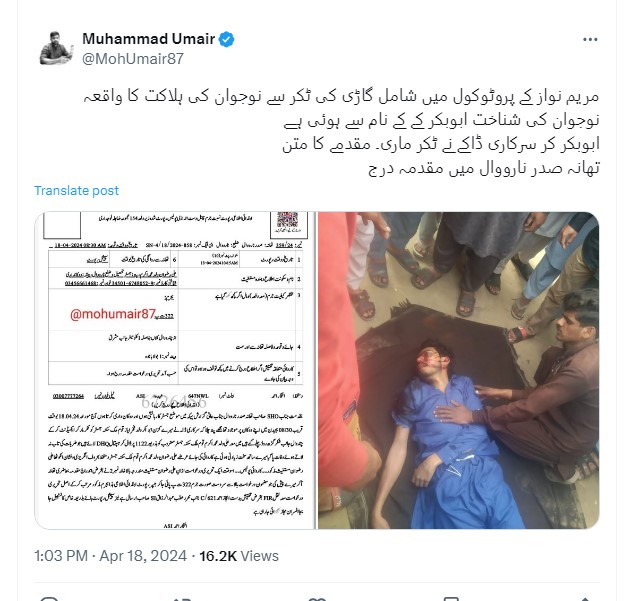Open the 1:03 PM · Apr 18, 2024 timestamp

(110, 556)
